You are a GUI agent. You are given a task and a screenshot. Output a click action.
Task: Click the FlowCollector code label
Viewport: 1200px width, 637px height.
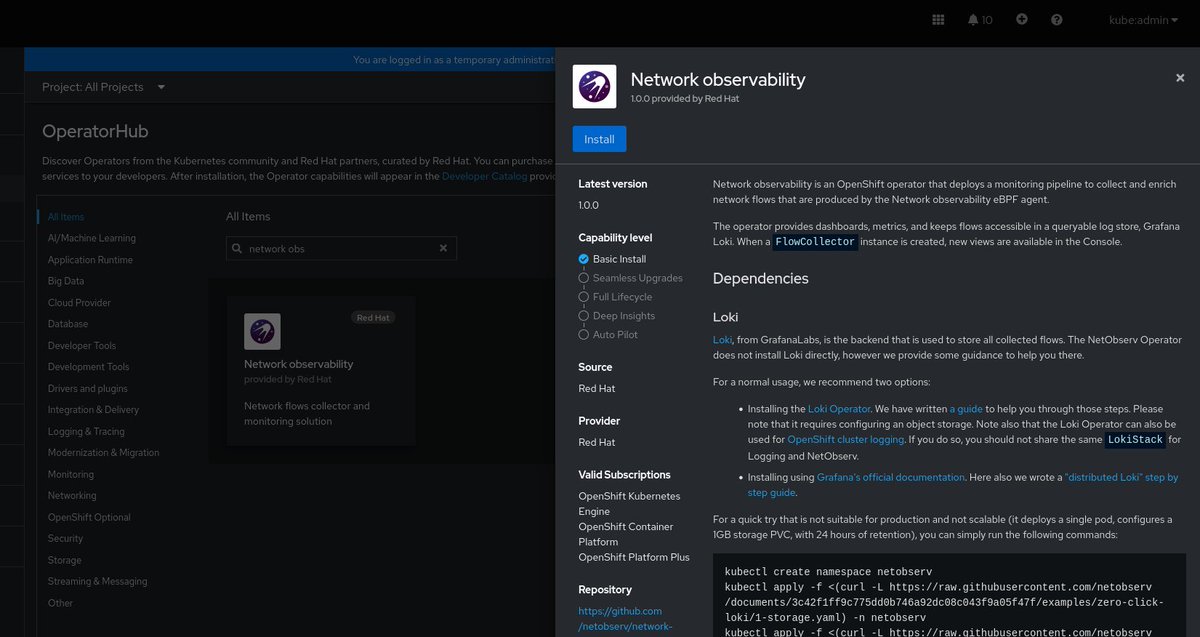tap(815, 242)
